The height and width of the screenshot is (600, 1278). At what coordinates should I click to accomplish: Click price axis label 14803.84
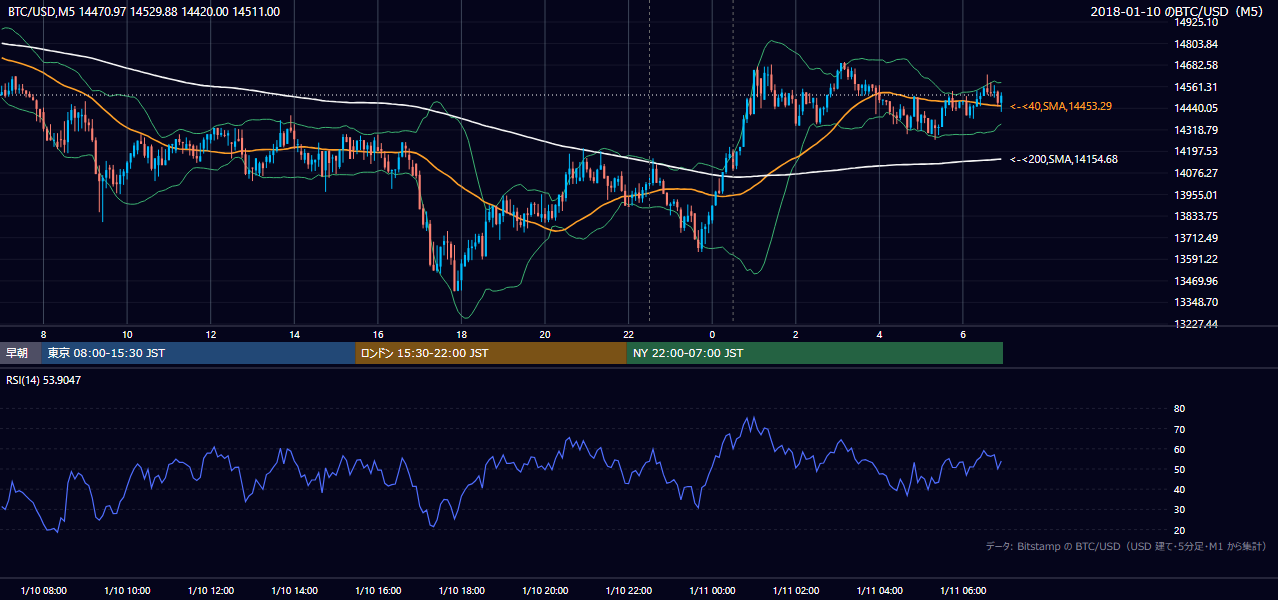pos(1197,44)
